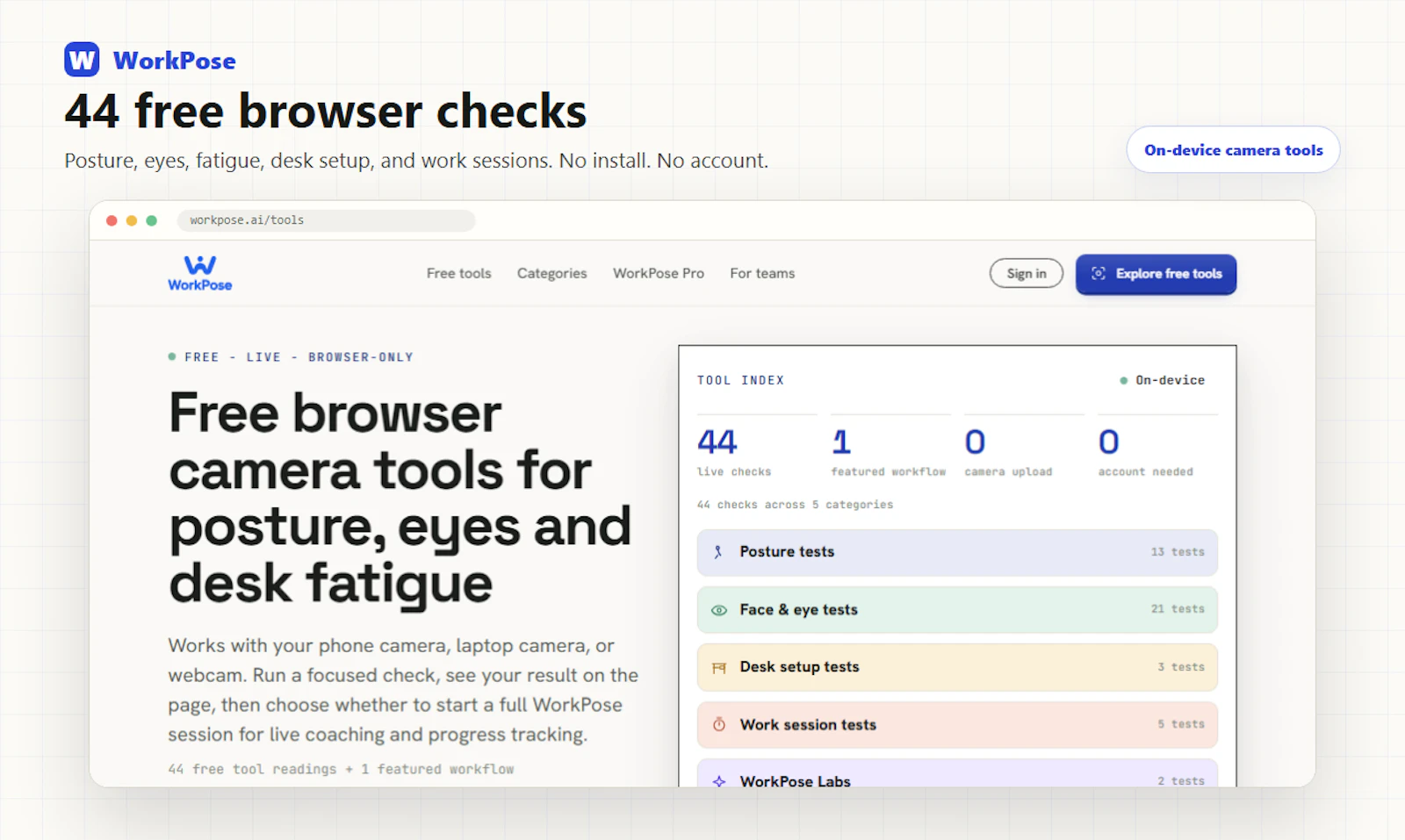Click the red browser window dot
Screen dimensions: 1405x840
pyautogui.click(x=112, y=220)
